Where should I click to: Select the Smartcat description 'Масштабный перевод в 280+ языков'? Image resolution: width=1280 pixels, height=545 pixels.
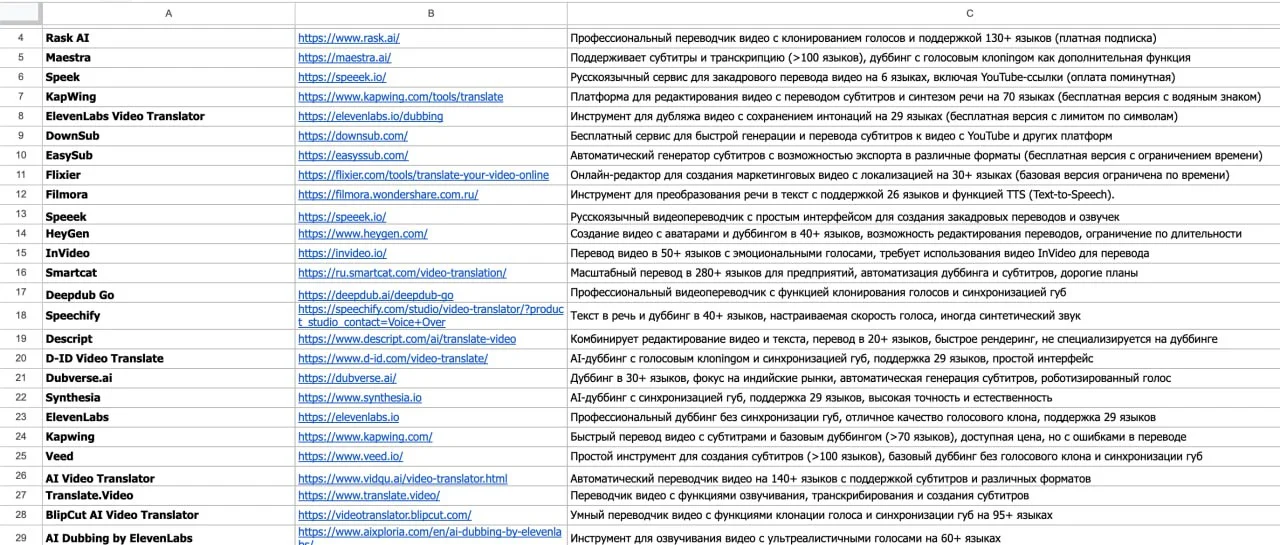click(x=923, y=272)
